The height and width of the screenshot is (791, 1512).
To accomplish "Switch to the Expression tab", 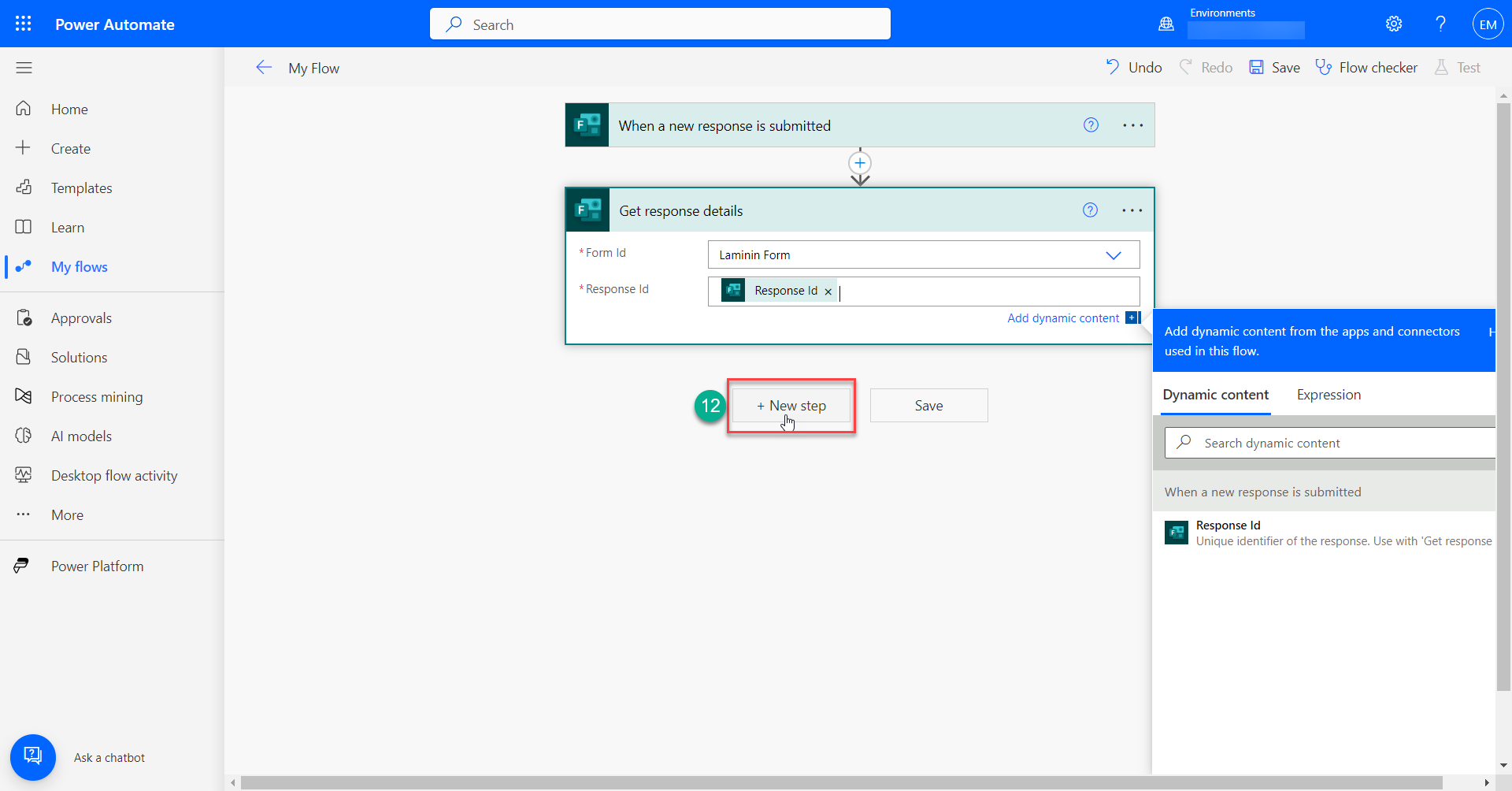I will [x=1329, y=395].
